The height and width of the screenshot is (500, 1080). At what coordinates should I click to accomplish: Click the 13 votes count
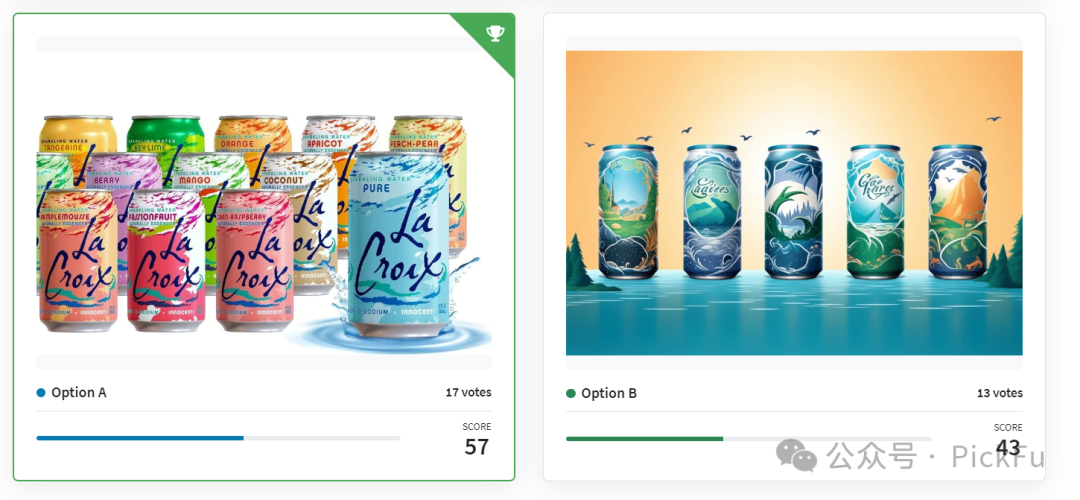pos(999,393)
